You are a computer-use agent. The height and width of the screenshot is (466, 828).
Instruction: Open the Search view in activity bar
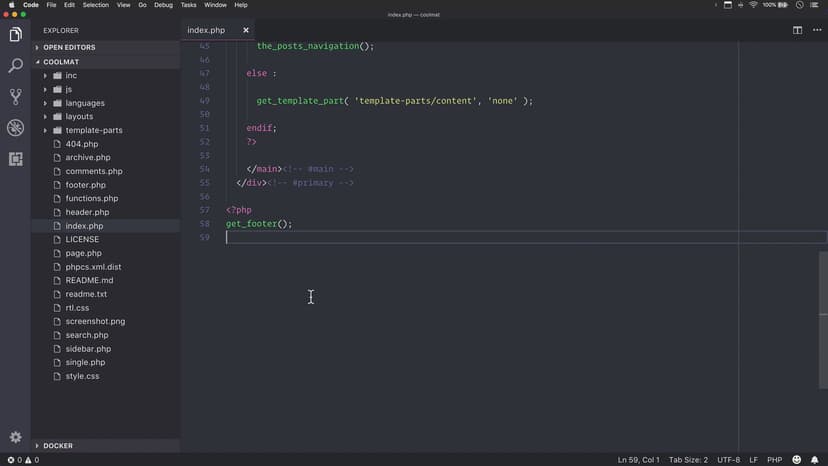(15, 66)
